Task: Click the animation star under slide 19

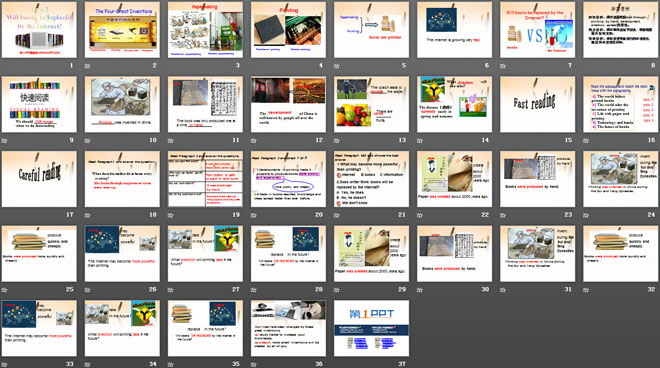Action: (x=170, y=215)
